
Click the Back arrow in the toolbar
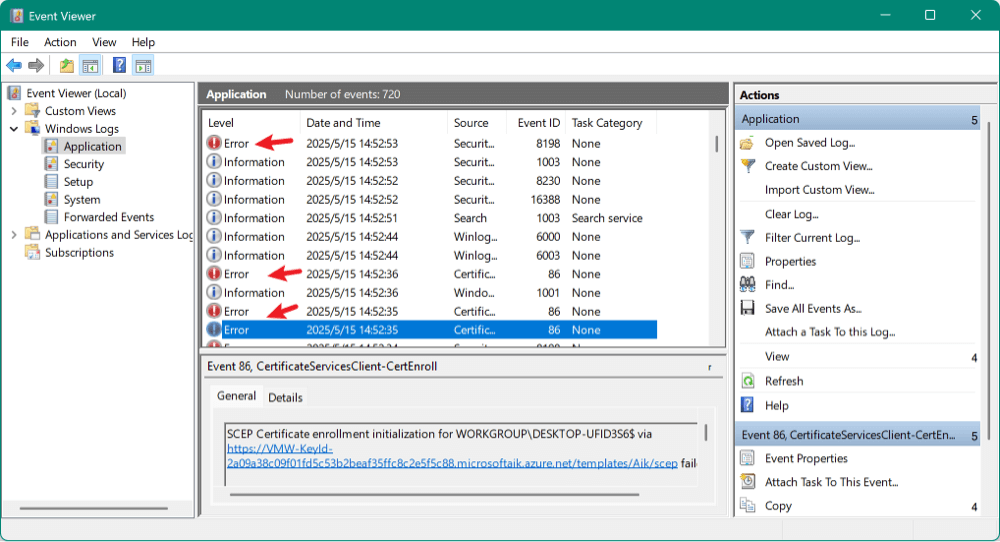(x=14, y=66)
